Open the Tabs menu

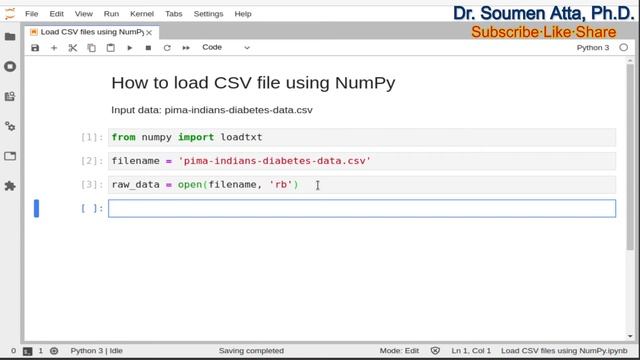[x=173, y=14]
